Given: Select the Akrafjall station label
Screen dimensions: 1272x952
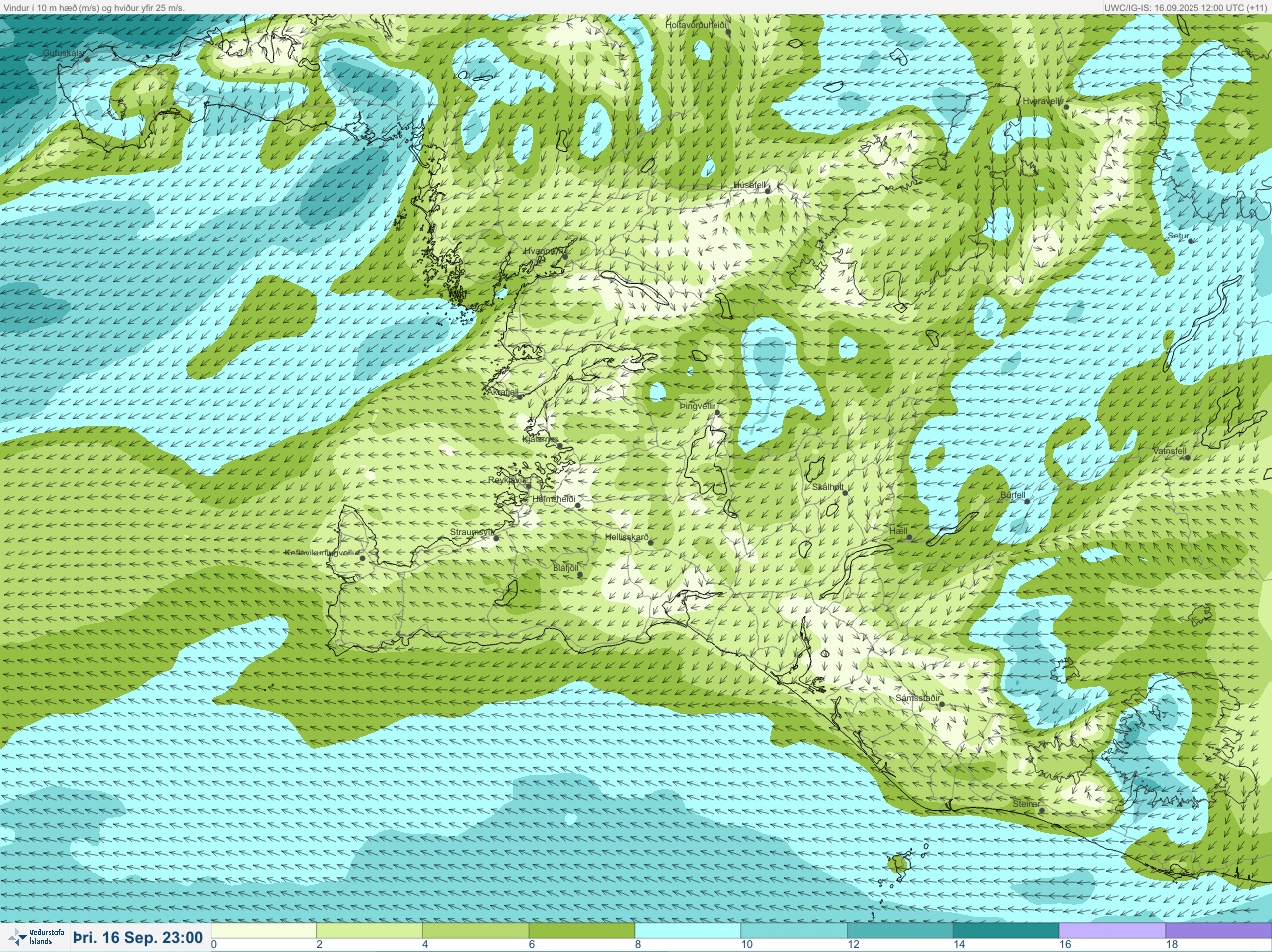Looking at the screenshot, I should 503,392.
